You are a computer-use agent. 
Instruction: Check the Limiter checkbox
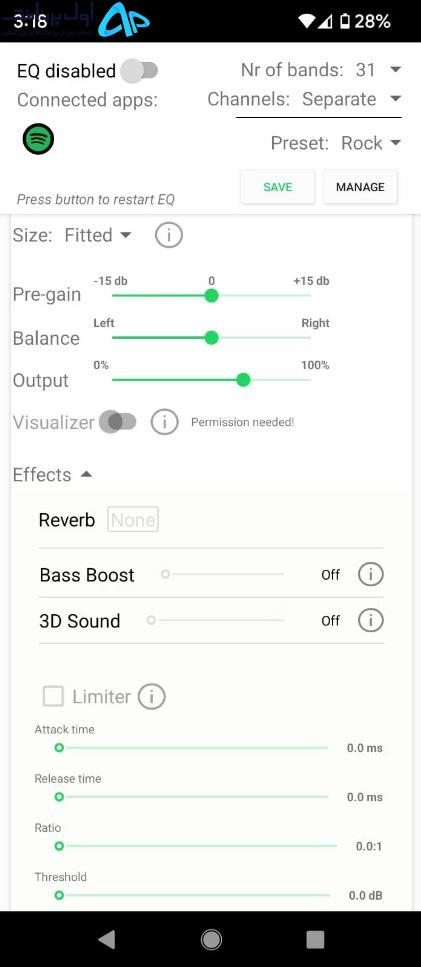[x=53, y=697]
